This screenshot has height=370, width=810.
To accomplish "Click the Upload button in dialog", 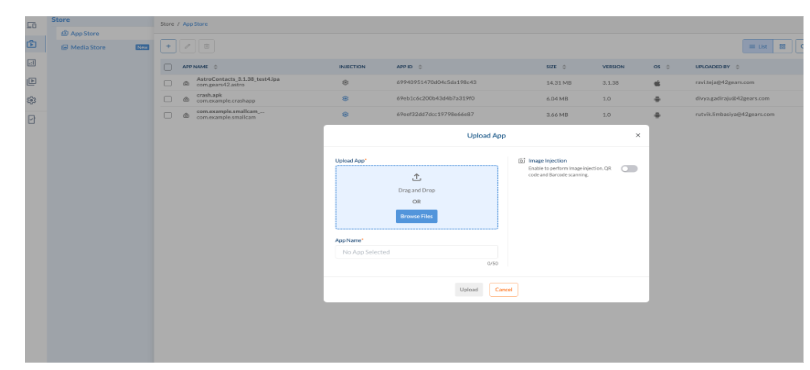I will point(469,290).
